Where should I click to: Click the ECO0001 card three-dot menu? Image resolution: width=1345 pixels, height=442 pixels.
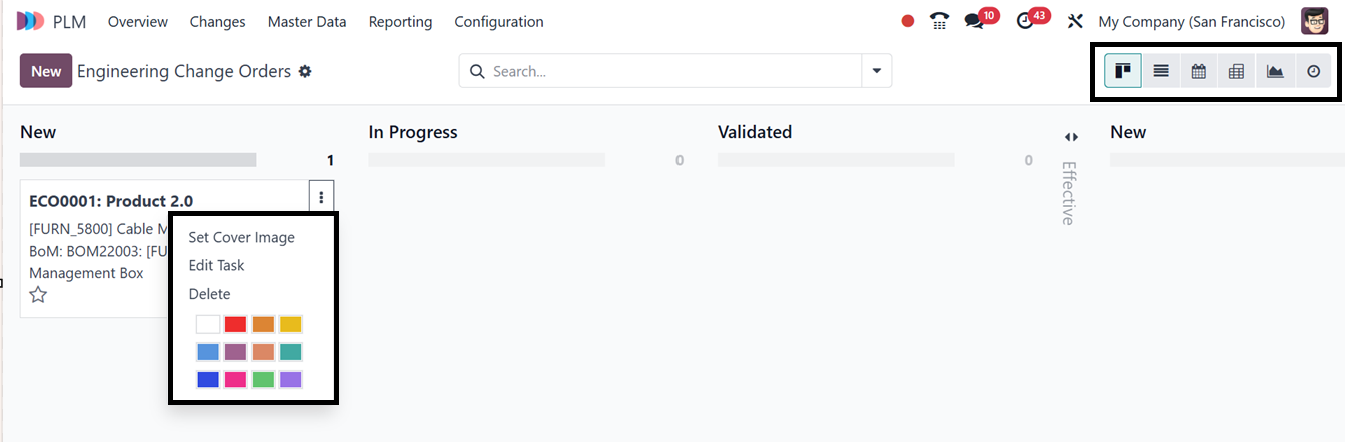pyautogui.click(x=321, y=198)
